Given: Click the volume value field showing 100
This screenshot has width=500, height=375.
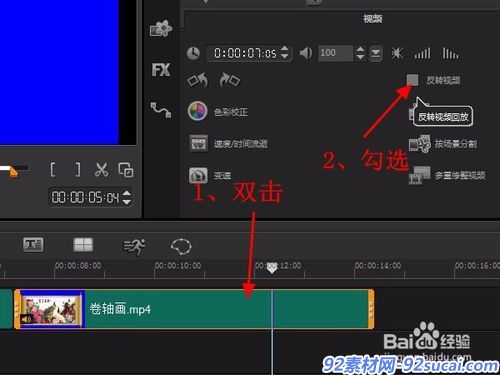Looking at the screenshot, I should 335,53.
